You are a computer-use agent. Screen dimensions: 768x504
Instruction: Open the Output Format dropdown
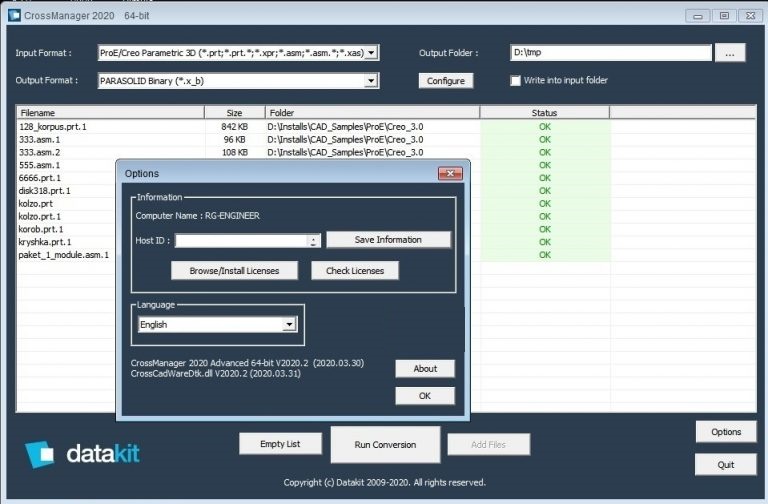372,80
